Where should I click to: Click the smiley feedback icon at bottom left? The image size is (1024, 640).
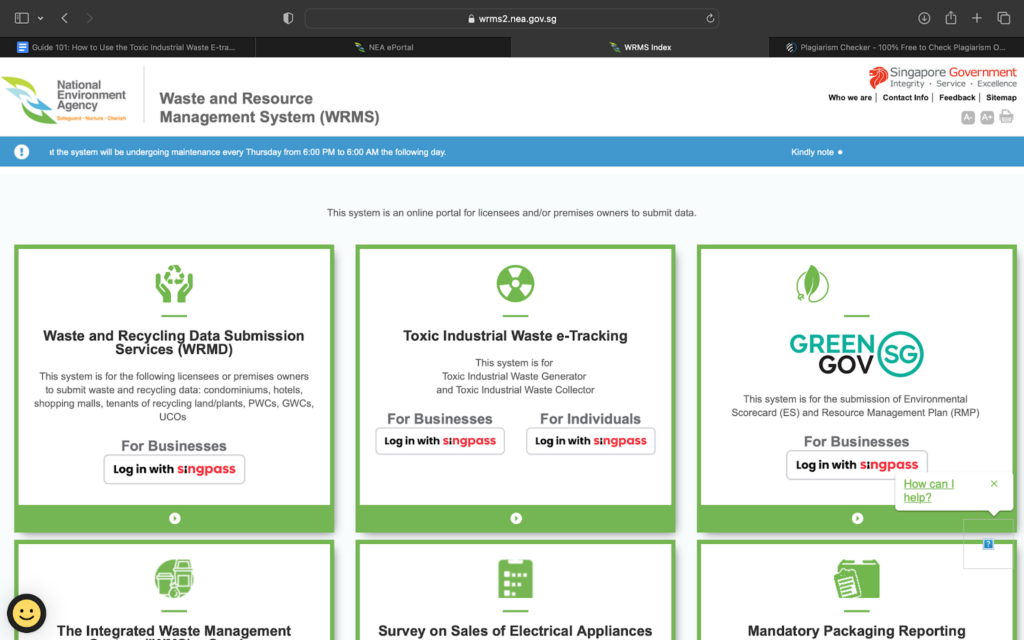coord(27,611)
